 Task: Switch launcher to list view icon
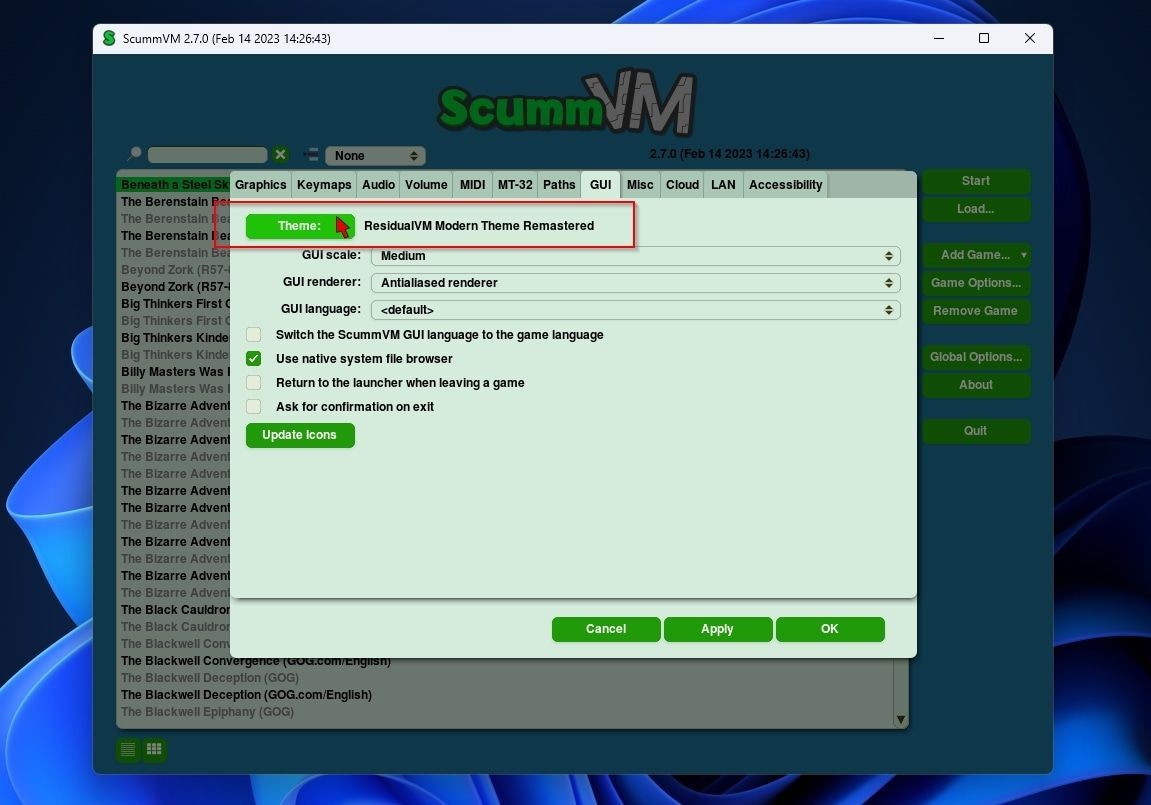128,749
